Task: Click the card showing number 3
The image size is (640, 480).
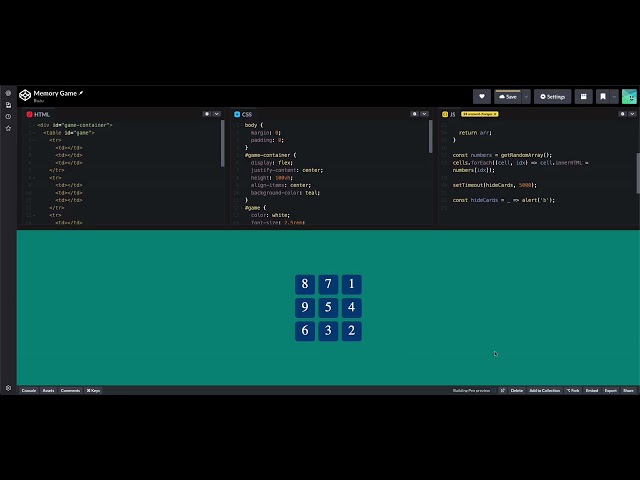Action: (x=328, y=331)
